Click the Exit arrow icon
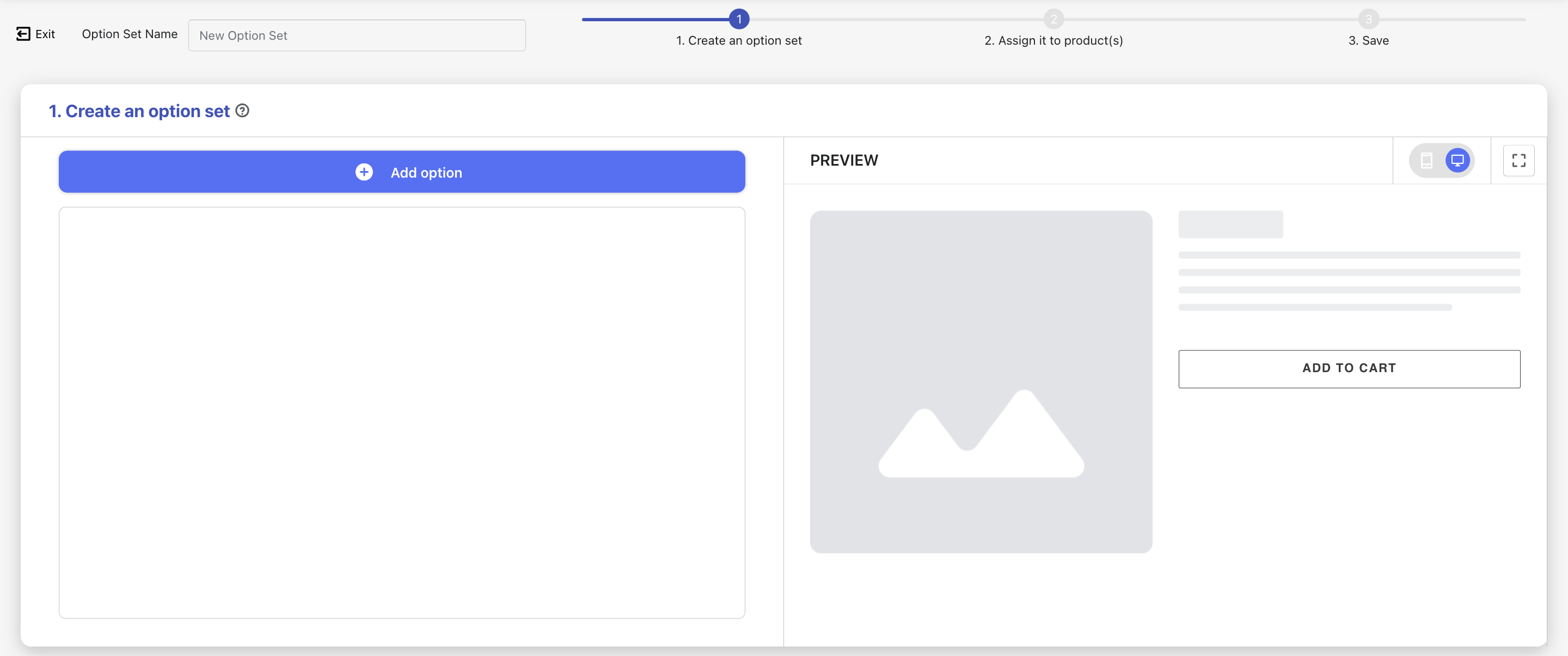 pos(22,34)
